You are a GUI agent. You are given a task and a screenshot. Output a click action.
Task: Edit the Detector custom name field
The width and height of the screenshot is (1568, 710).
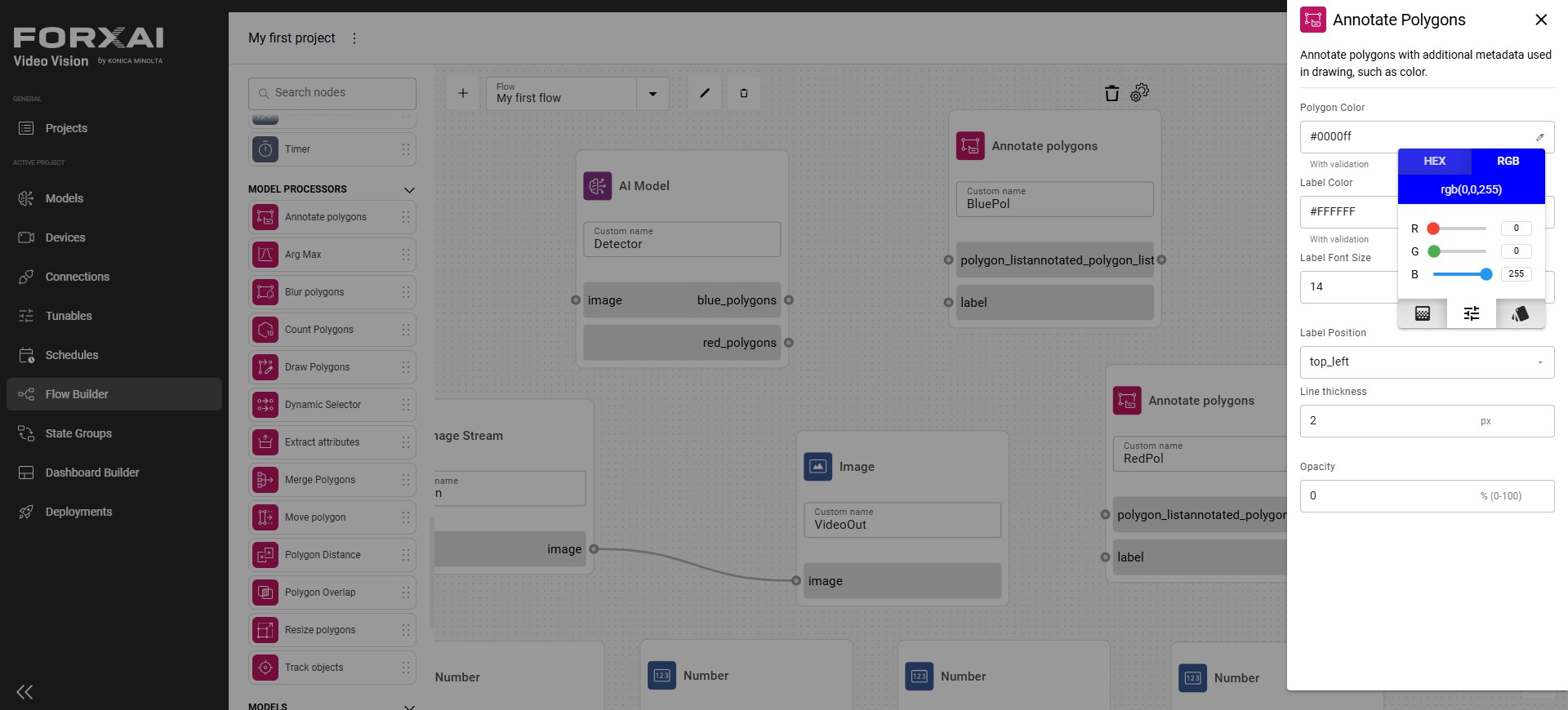point(682,239)
